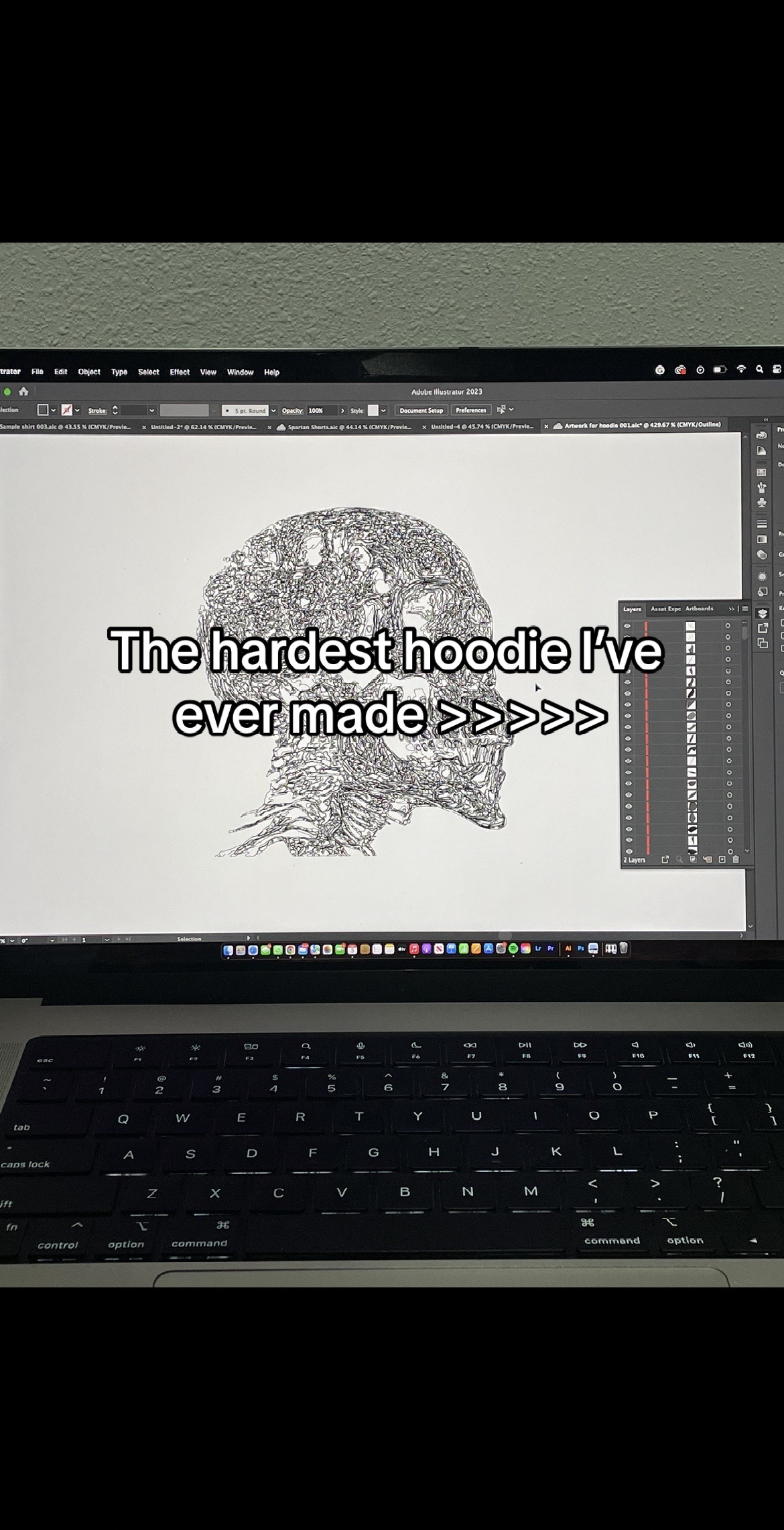
Task: Click the Wi-Fi icon in menu bar
Action: point(741,369)
